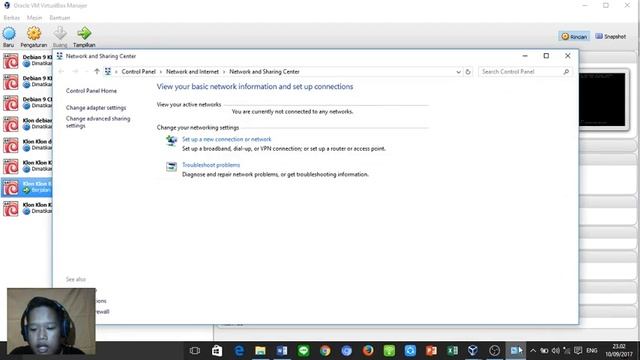Open Word from the taskbar
The height and width of the screenshot is (360, 640).
pos(282,351)
